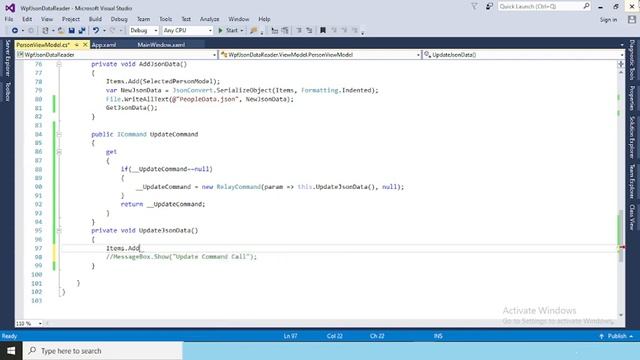Collapse the get accessor outline
Image resolution: width=640 pixels, height=360 pixels.
click(x=59, y=152)
